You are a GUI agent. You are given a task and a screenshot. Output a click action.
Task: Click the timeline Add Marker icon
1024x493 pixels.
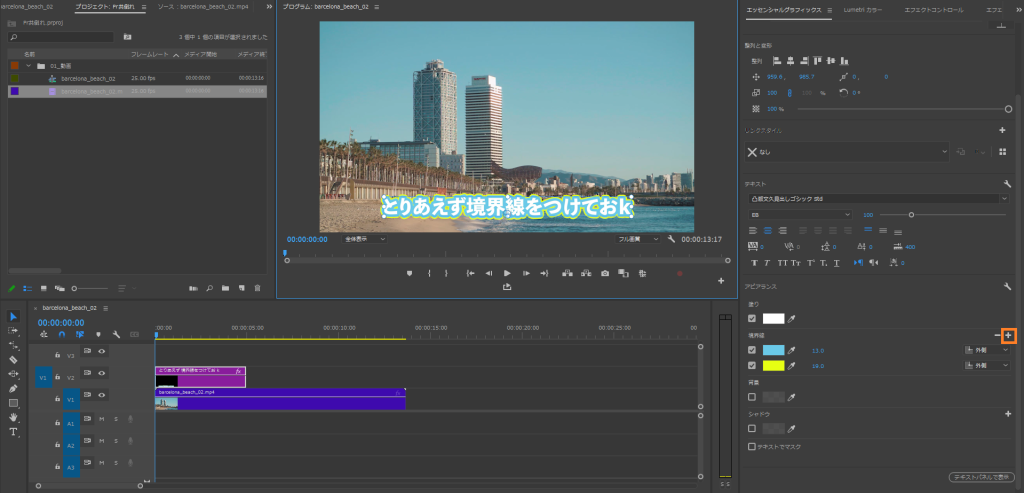(x=99, y=334)
